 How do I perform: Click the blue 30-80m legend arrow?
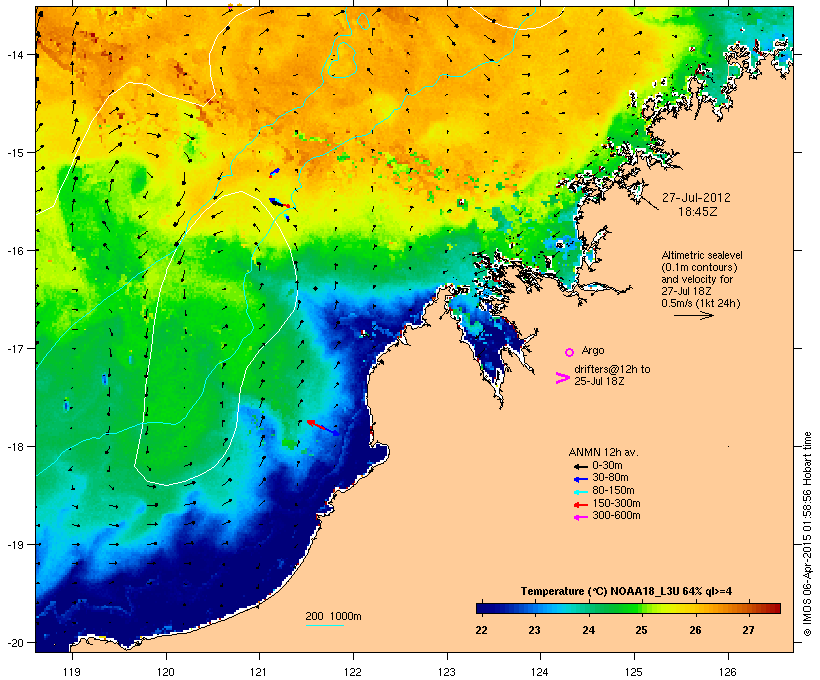click(x=580, y=479)
